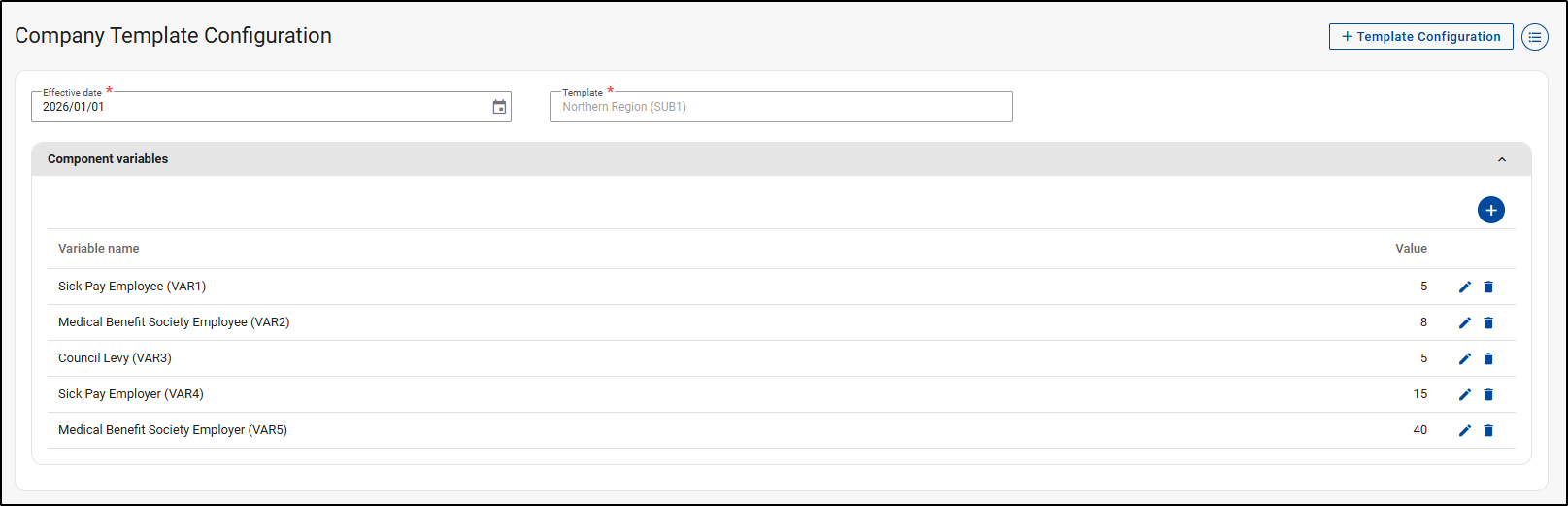Collapse the Component variables section
This screenshot has height=506, width=1568.
[1501, 159]
